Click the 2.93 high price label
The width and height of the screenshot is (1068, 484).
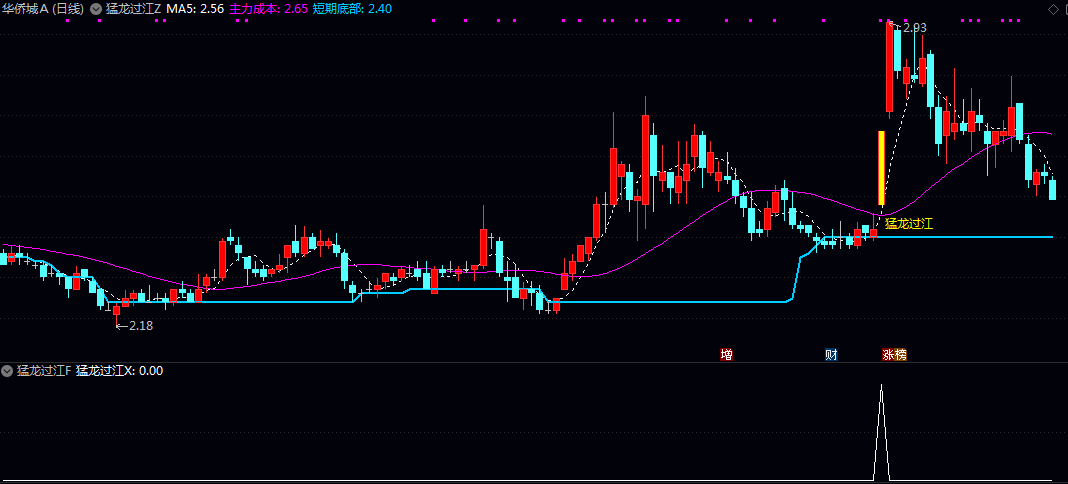click(915, 28)
